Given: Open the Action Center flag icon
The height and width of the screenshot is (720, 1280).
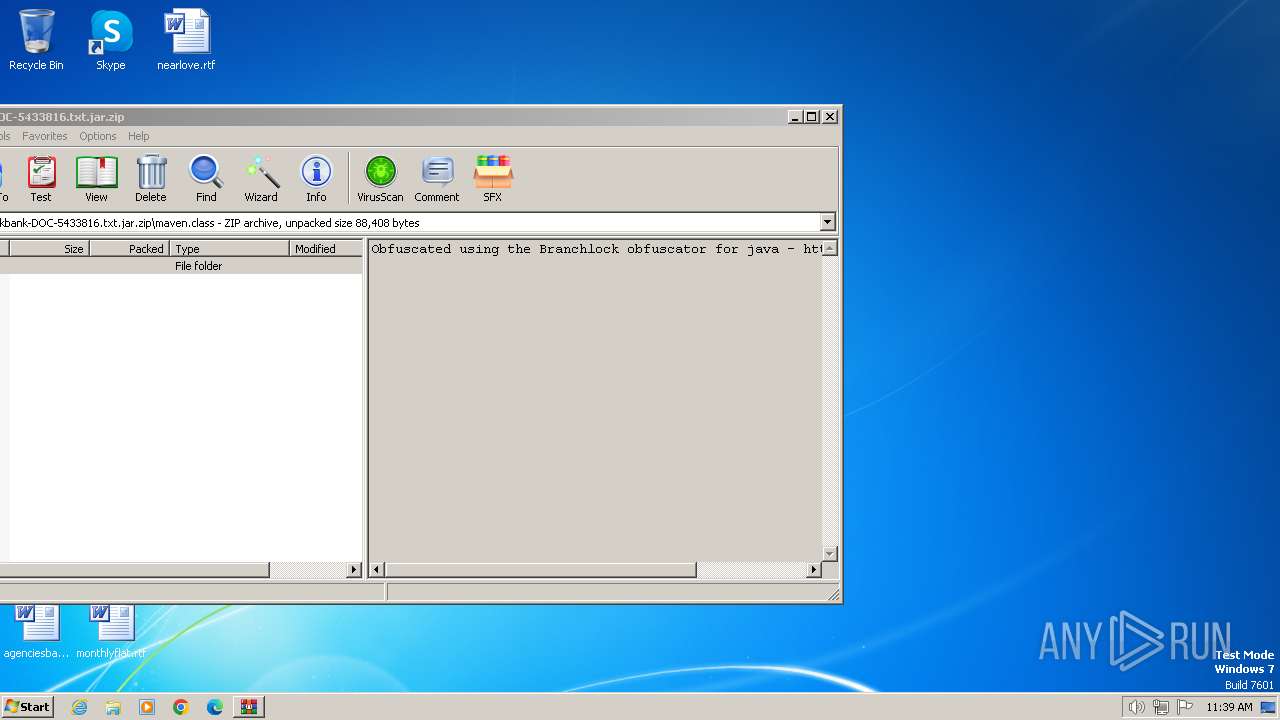Looking at the screenshot, I should pyautogui.click(x=1184, y=707).
